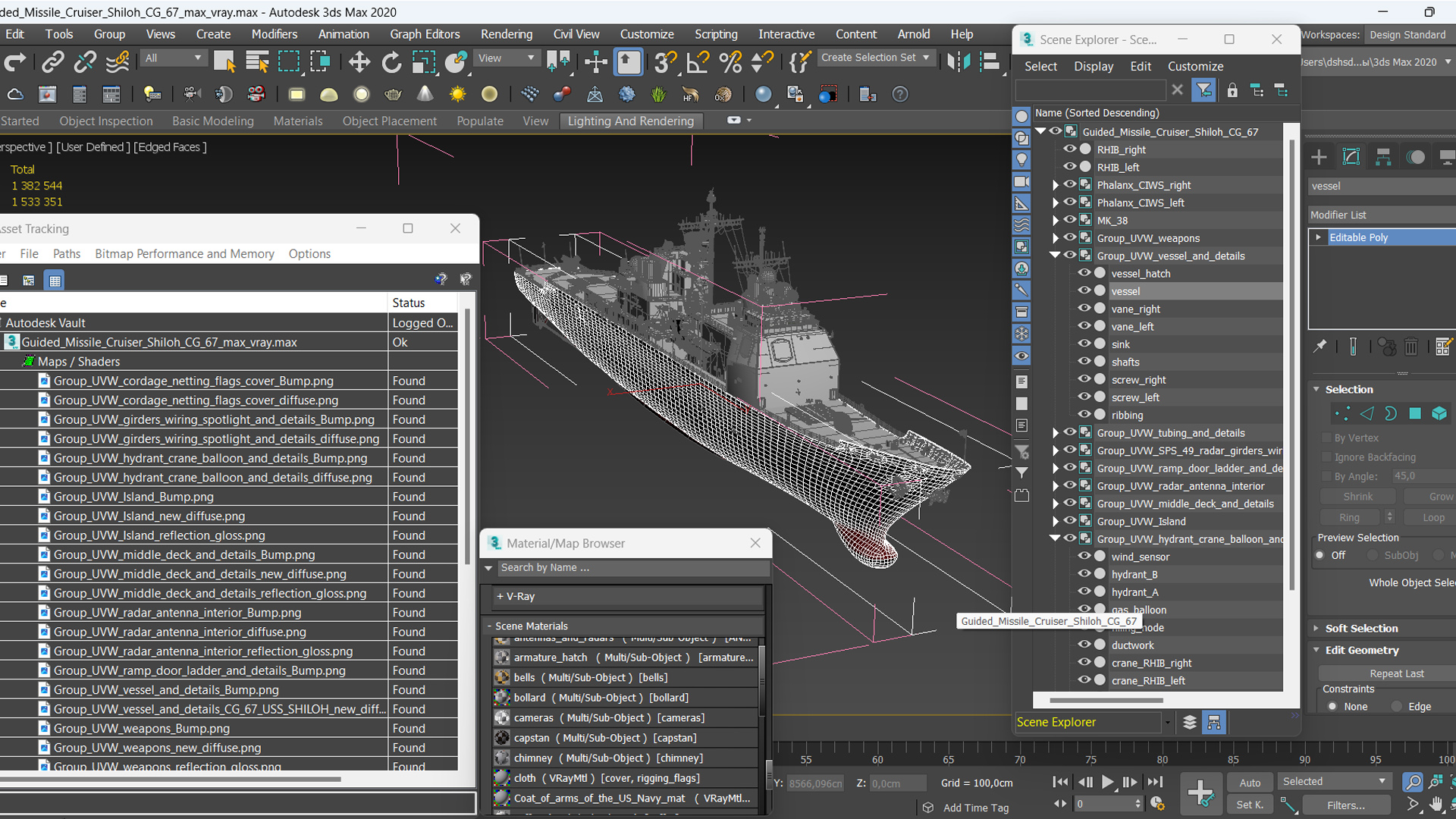This screenshot has height=819, width=1456.
Task: Switch to the Object Inspection ribbon tab
Action: coord(106,121)
